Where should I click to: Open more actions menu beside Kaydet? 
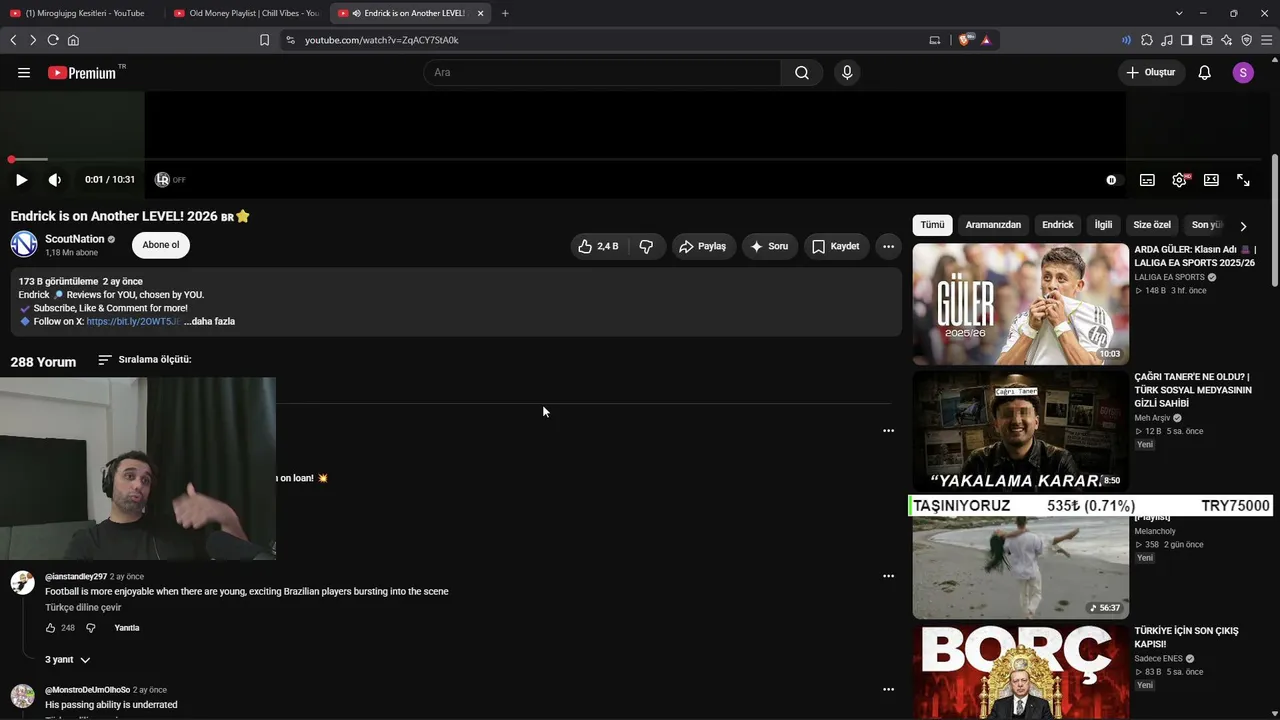click(888, 246)
